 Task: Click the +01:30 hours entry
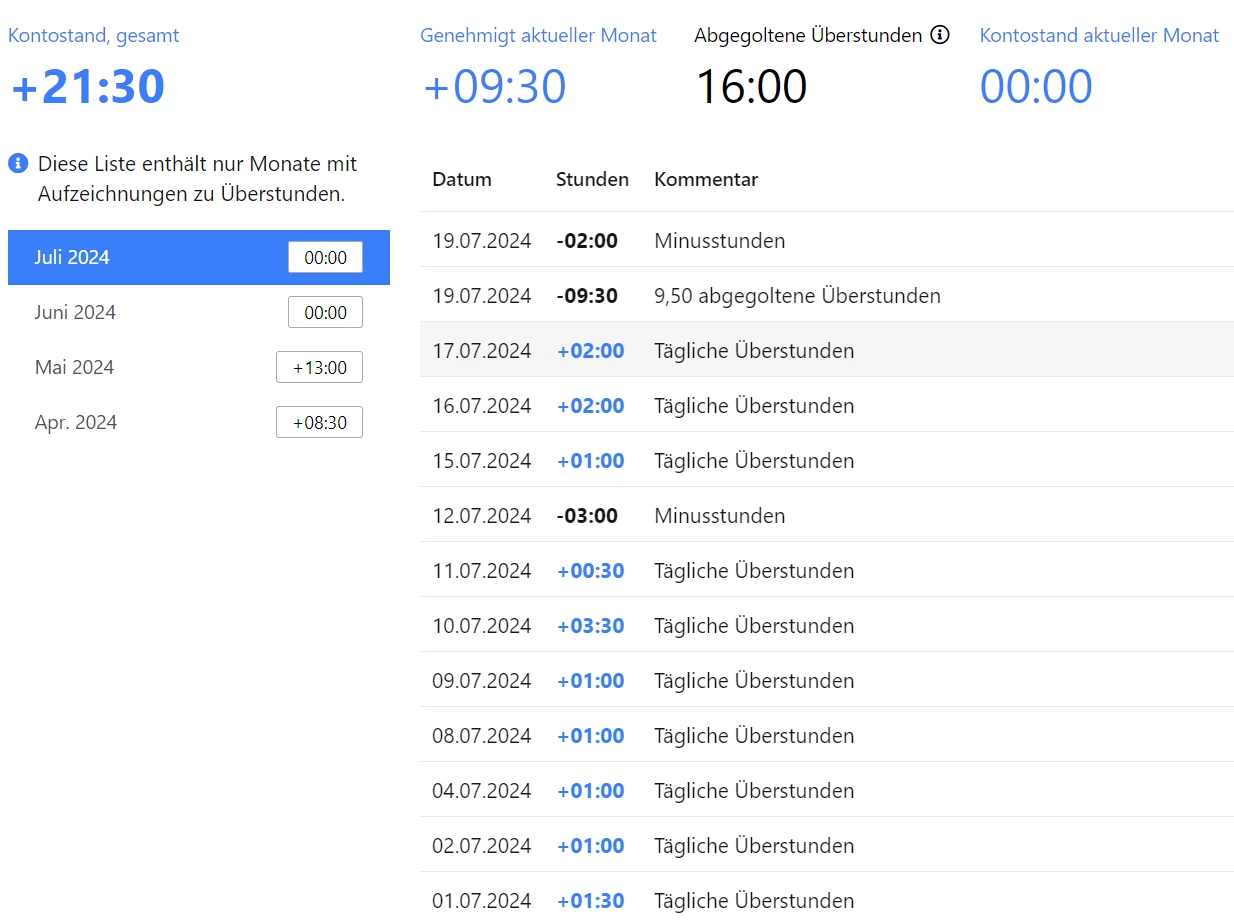[x=590, y=901]
